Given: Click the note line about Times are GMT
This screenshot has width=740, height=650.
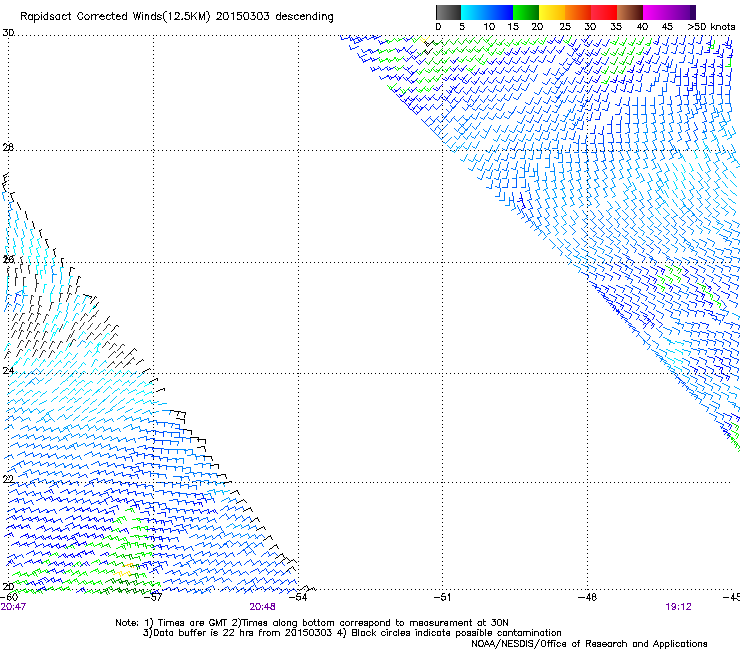Looking at the screenshot, I should coord(312,623).
